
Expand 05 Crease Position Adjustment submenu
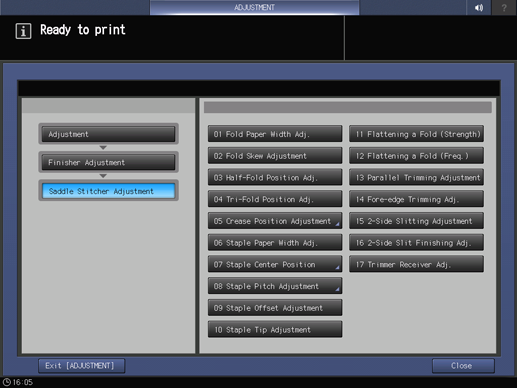pos(275,221)
